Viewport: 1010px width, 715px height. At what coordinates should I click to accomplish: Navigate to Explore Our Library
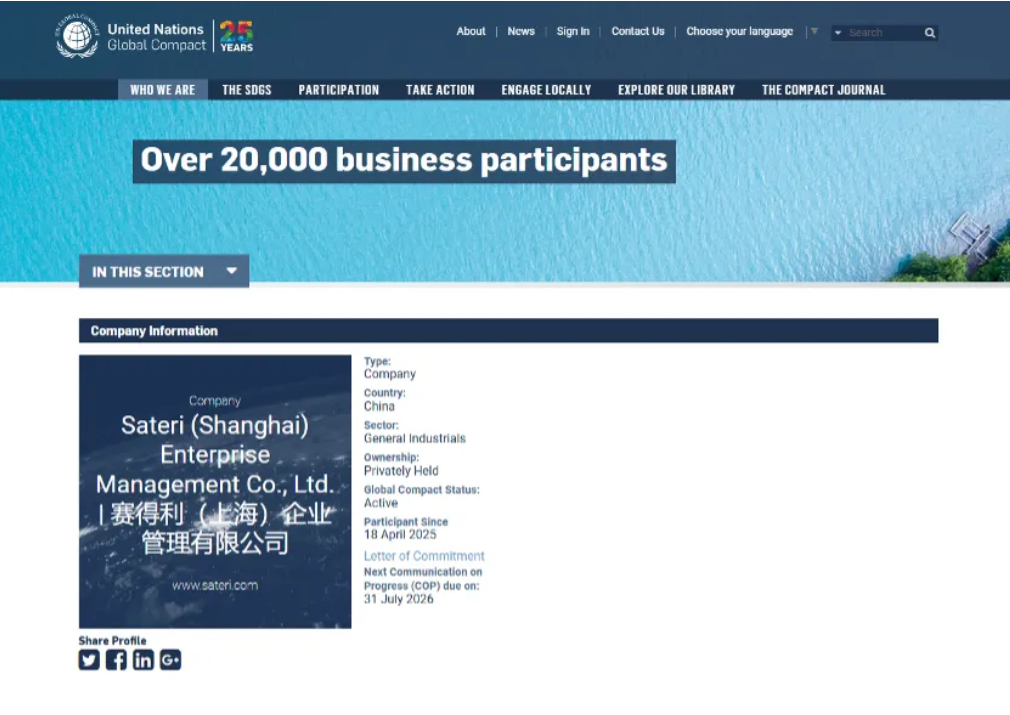(x=676, y=90)
